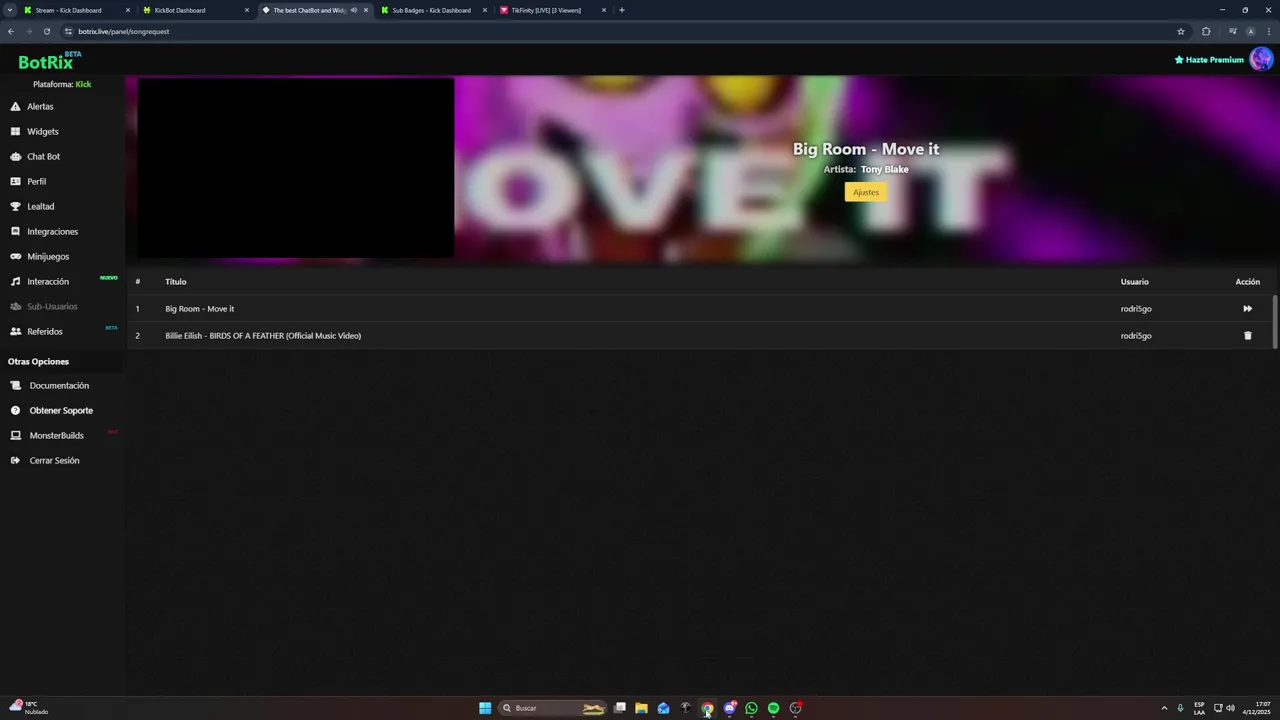
Task: Open WhatsApp from the taskbar
Action: (x=751, y=708)
